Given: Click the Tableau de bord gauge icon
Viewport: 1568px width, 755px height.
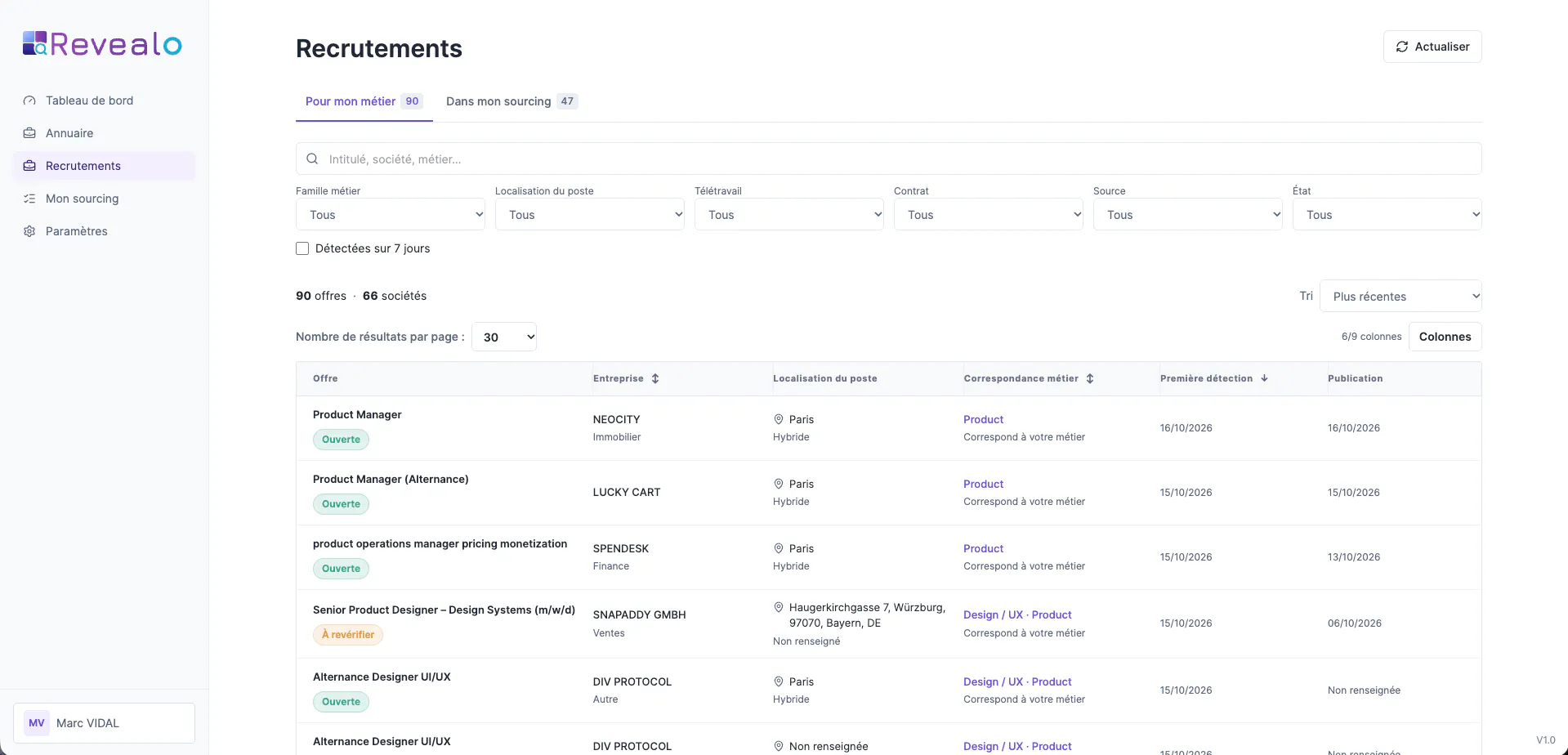Looking at the screenshot, I should coord(29,101).
